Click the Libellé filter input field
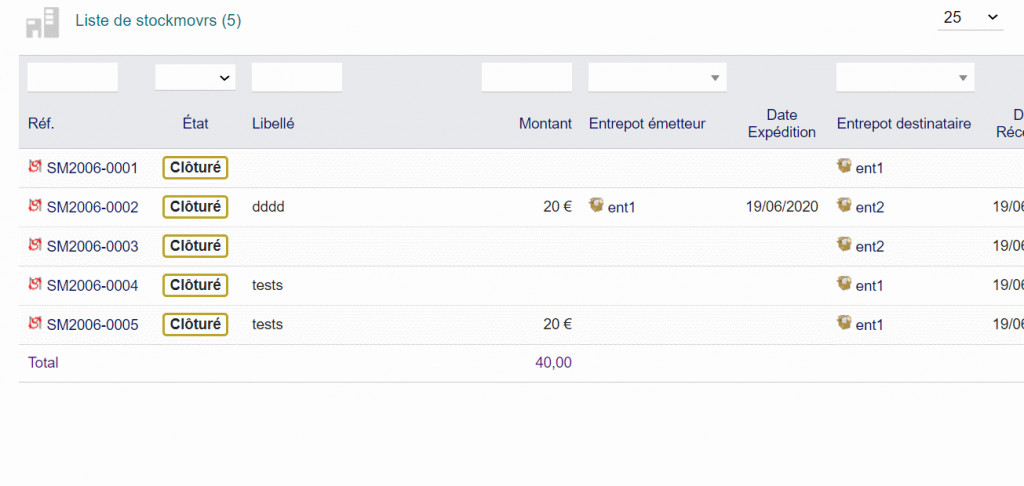Image resolution: width=1024 pixels, height=486 pixels. pos(297,77)
